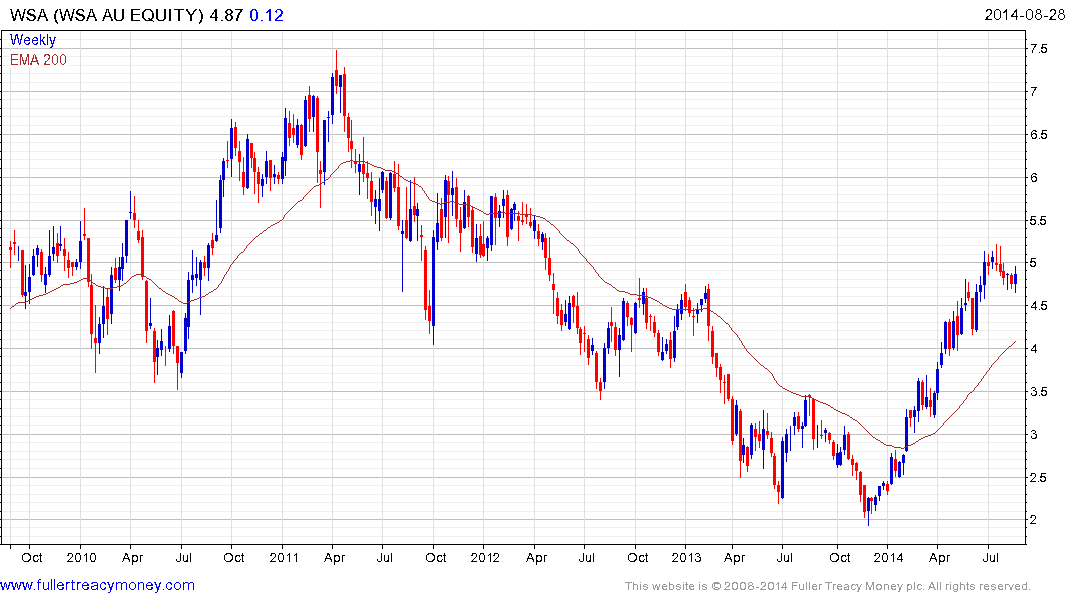
Task: Click the 2014 year axis label
Action: [888, 557]
